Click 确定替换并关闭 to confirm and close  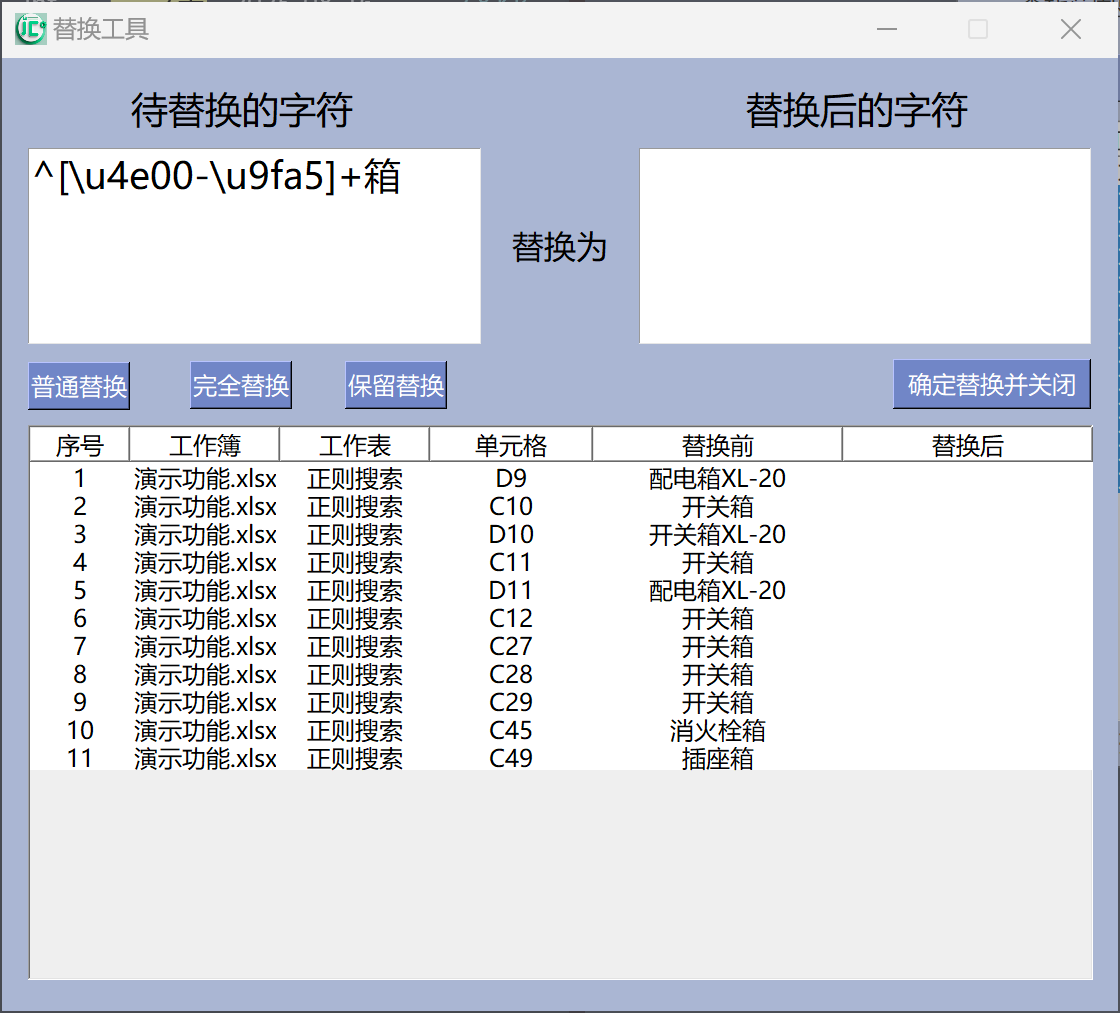[991, 384]
